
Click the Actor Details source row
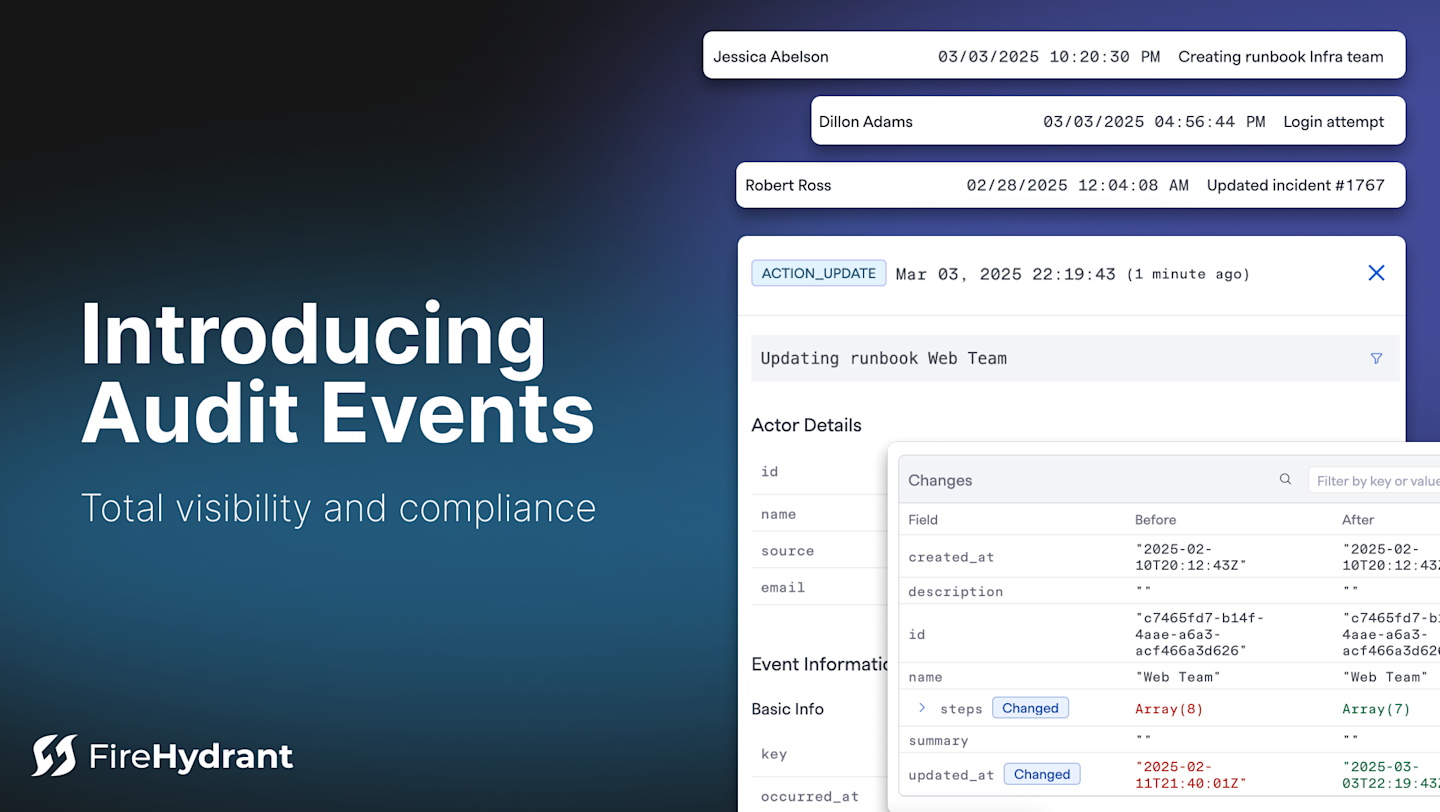pos(819,551)
